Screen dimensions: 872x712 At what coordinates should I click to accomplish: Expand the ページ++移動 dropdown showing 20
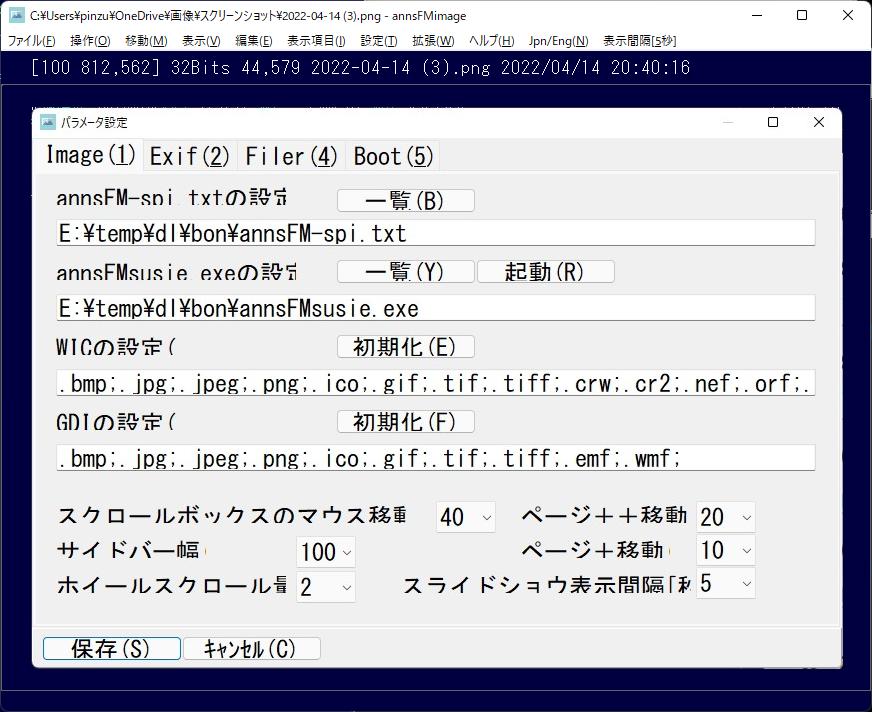726,517
